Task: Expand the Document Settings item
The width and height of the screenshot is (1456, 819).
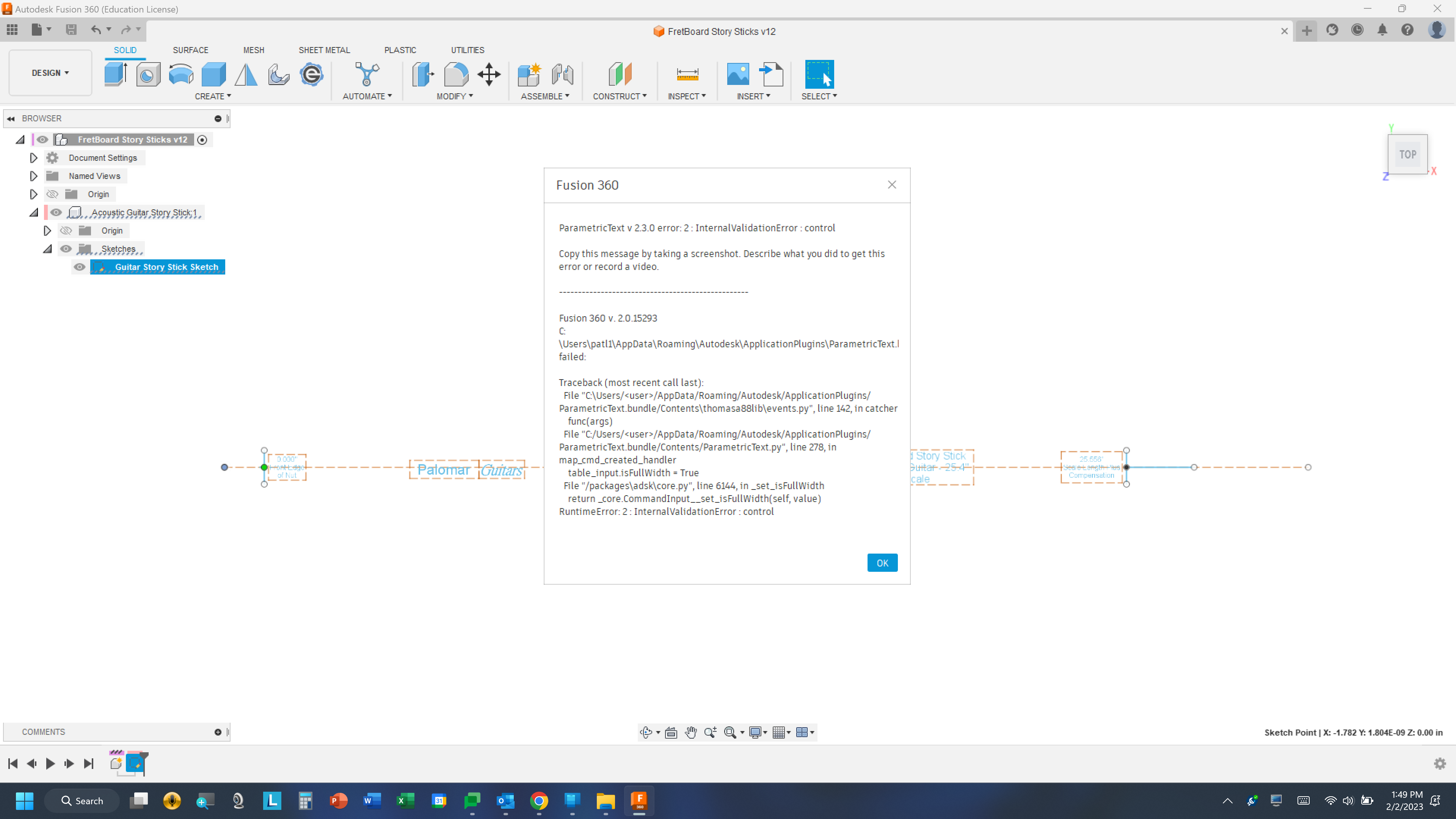Action: [x=33, y=158]
